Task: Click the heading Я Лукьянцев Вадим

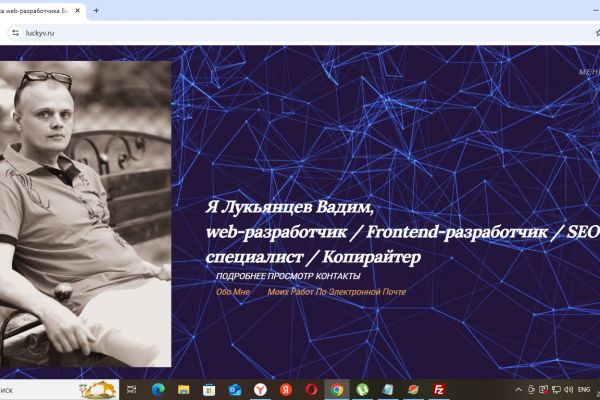Action: tap(289, 207)
